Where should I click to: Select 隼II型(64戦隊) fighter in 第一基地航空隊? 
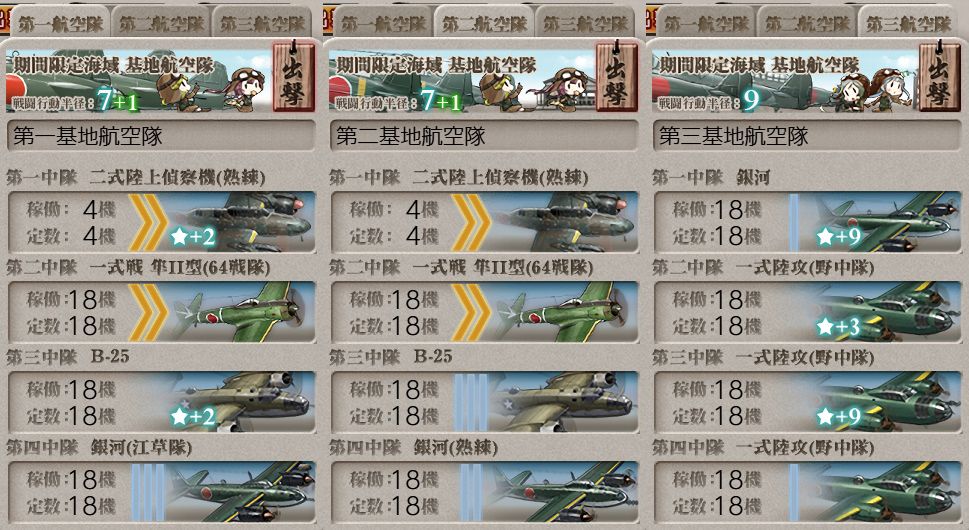pyautogui.click(x=162, y=312)
